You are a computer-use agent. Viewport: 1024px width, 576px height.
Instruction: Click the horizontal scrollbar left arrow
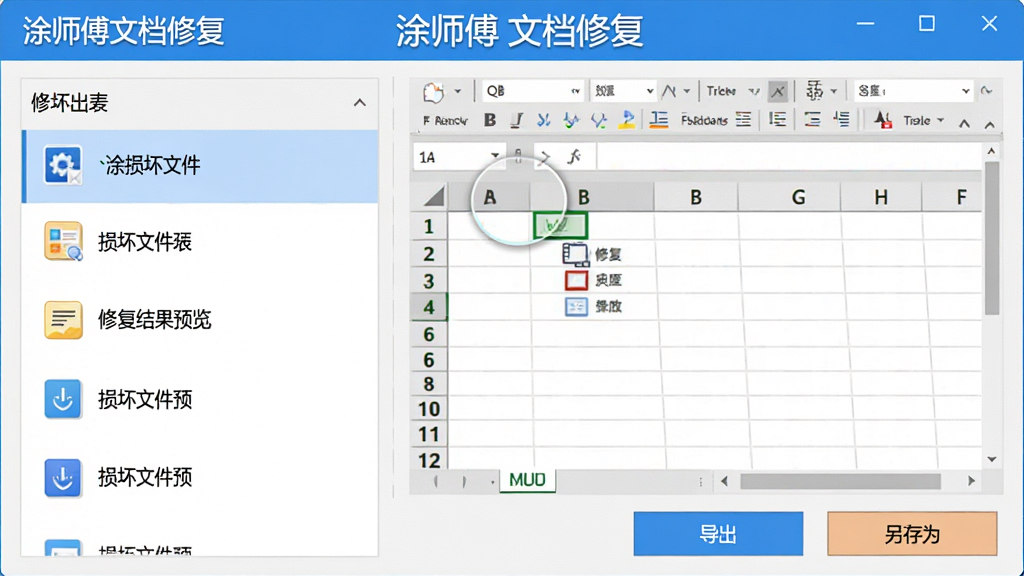(724, 481)
